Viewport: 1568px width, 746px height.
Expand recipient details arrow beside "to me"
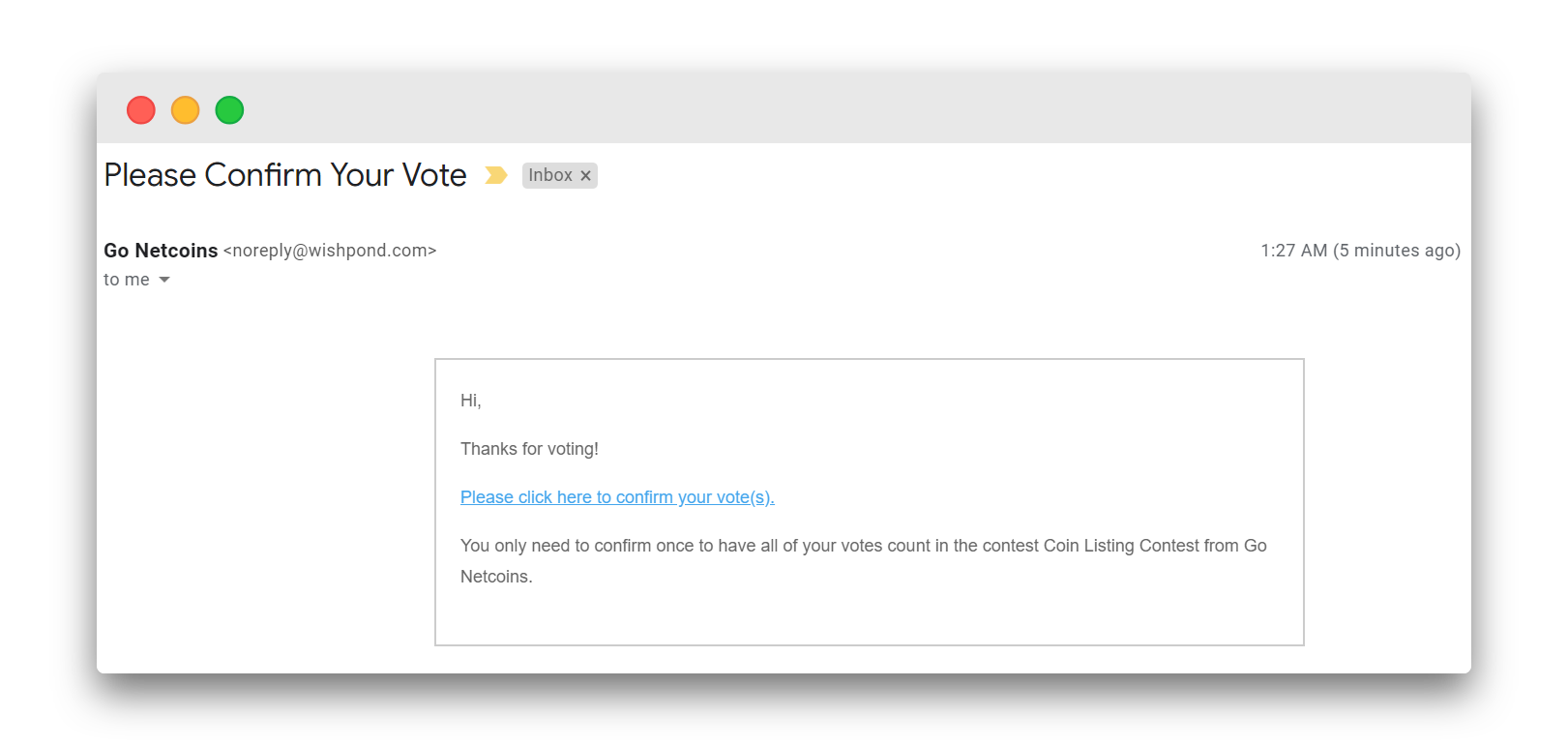click(x=164, y=280)
